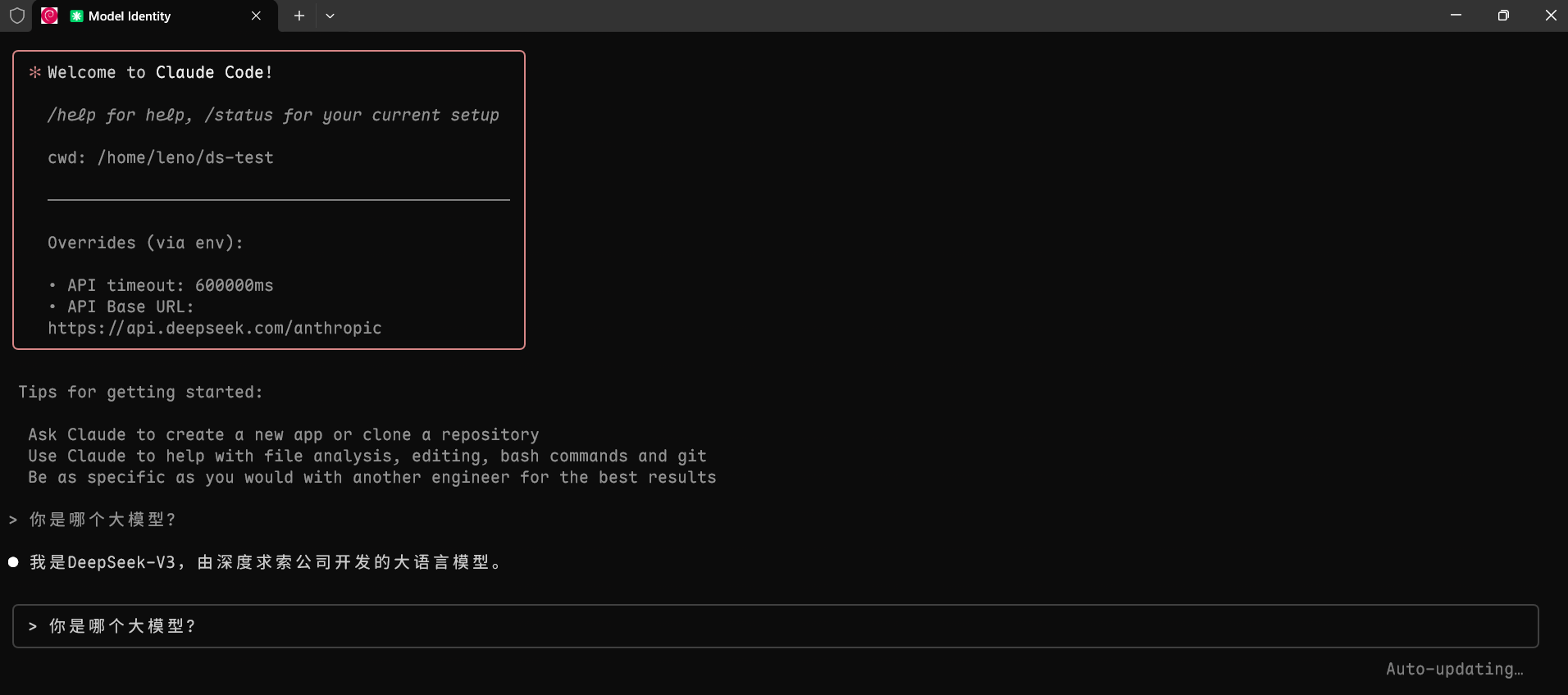Click the Debian swirl profile icon
Viewport: 1568px width, 695px height.
[x=49, y=16]
